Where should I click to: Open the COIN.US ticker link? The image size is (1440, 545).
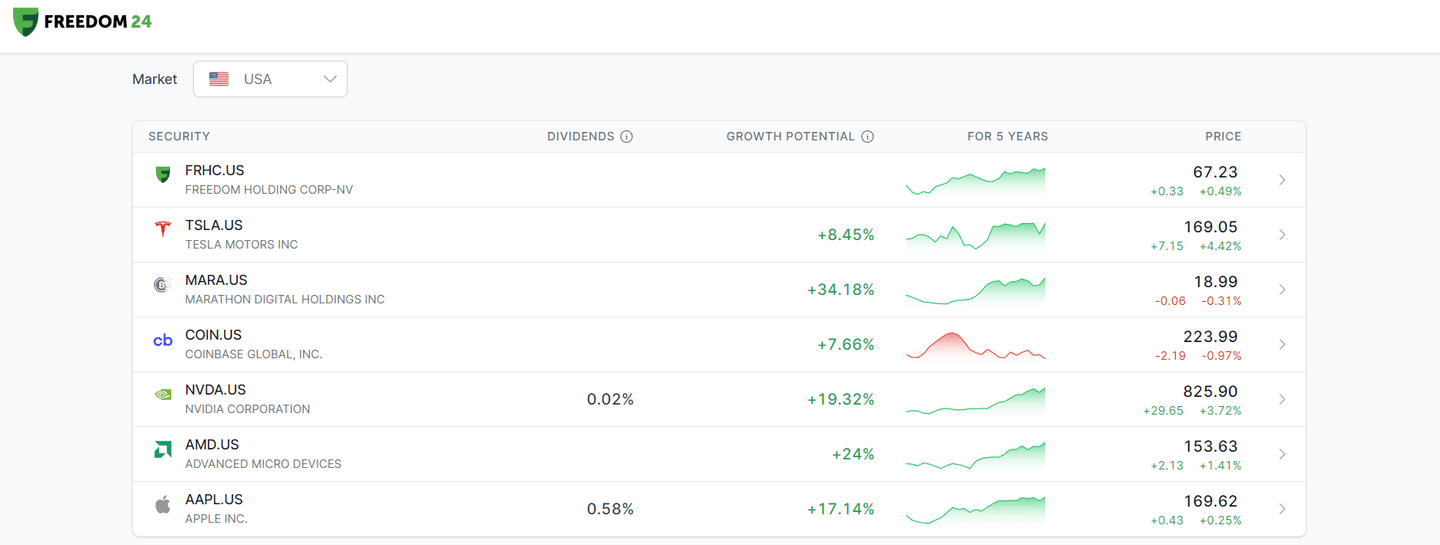[x=213, y=335]
